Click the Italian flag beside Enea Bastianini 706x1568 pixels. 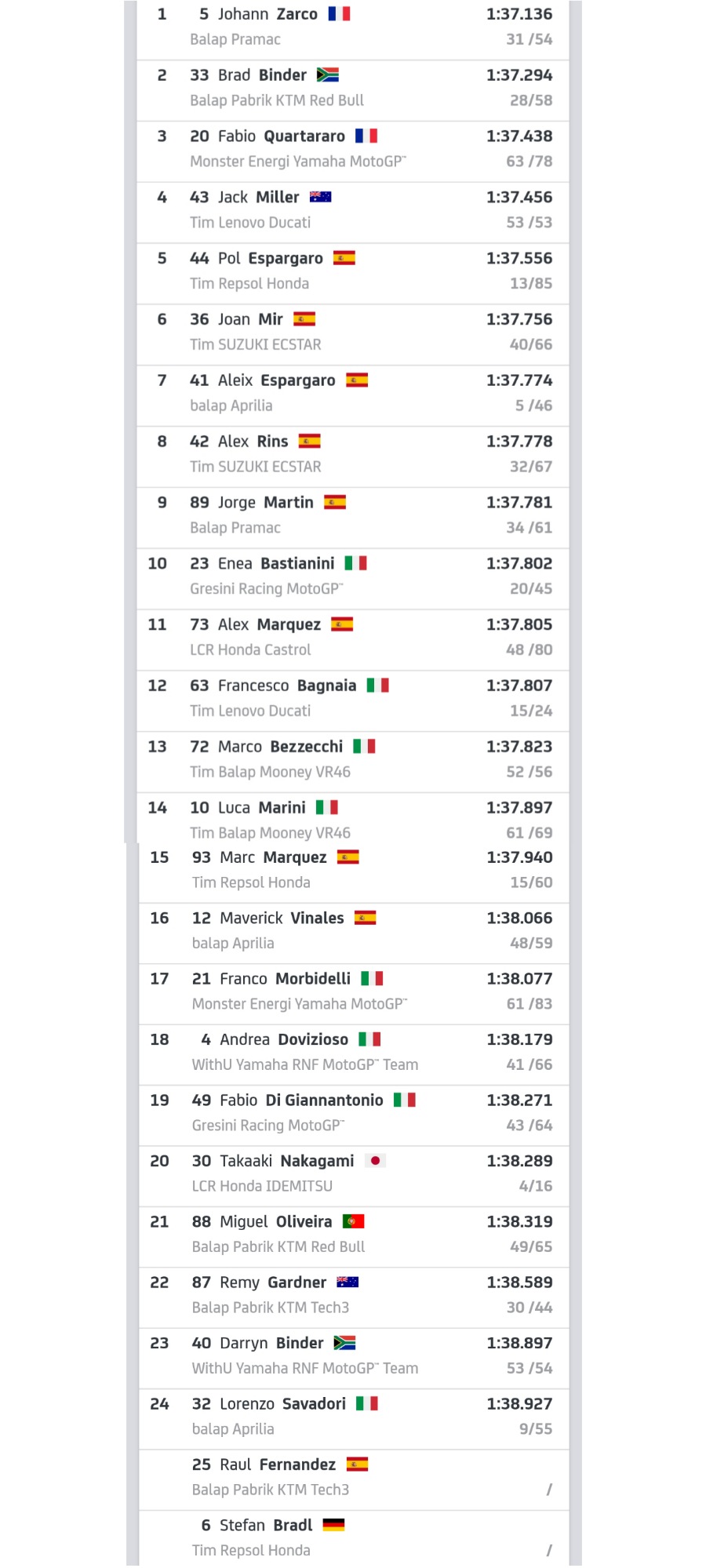pyautogui.click(x=356, y=563)
